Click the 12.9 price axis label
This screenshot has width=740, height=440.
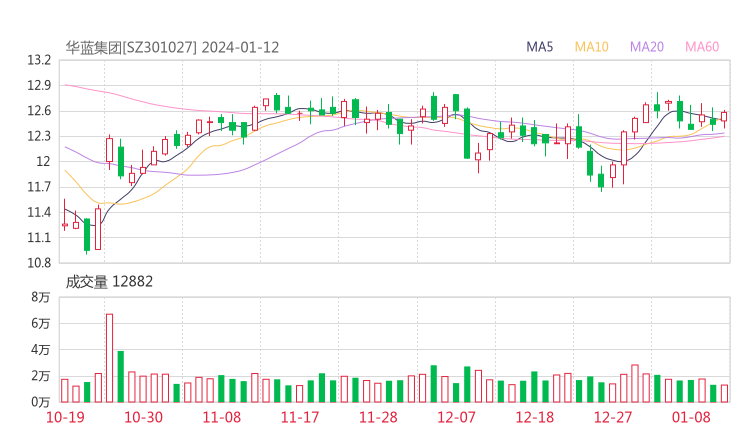pyautogui.click(x=39, y=85)
